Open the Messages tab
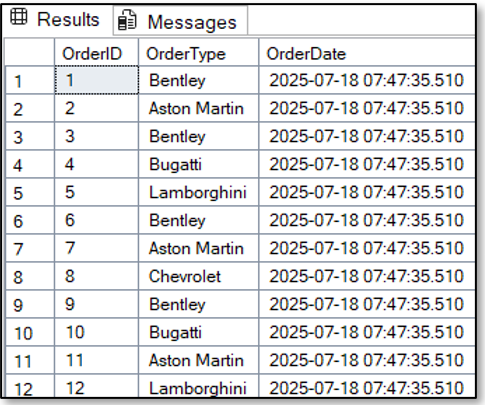Screen dimensions: 485x405 tap(180, 20)
